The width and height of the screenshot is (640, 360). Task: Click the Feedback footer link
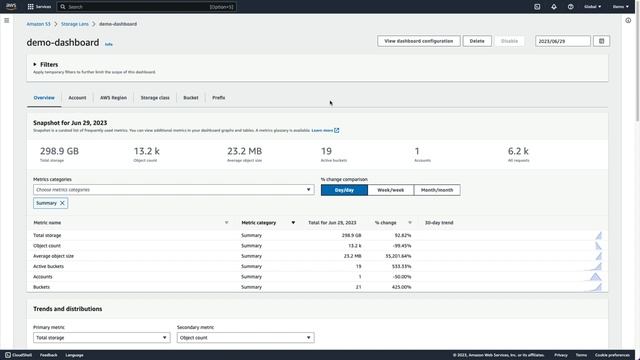(49, 355)
